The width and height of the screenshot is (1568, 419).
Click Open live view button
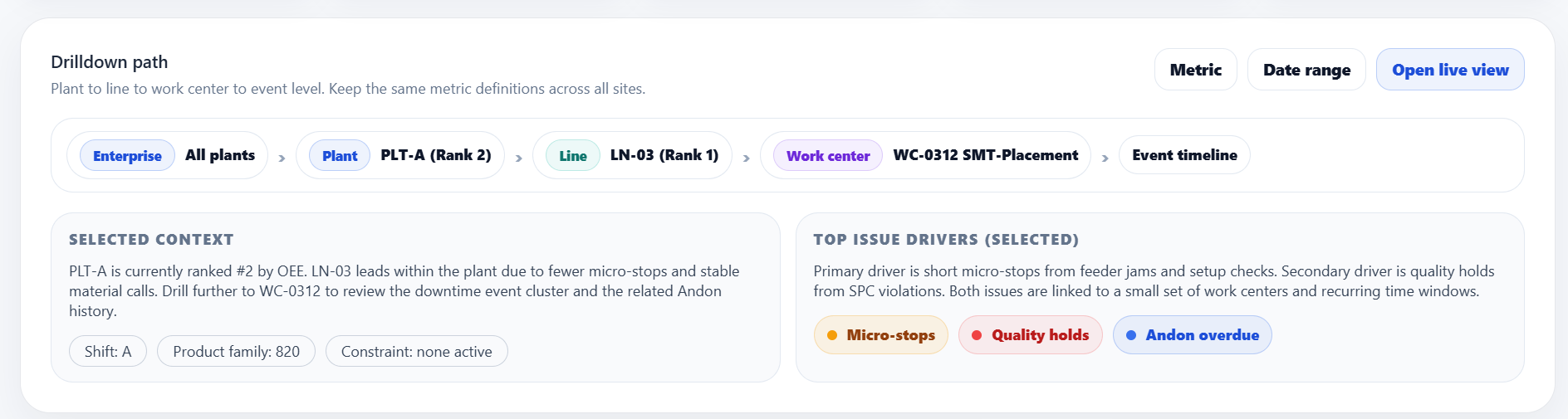pyautogui.click(x=1450, y=70)
